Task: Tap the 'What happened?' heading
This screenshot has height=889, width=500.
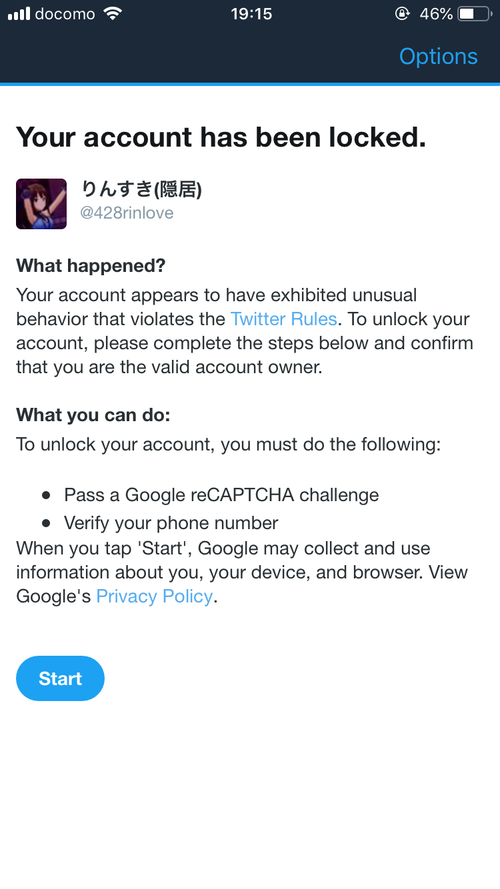Action: pyautogui.click(x=91, y=265)
